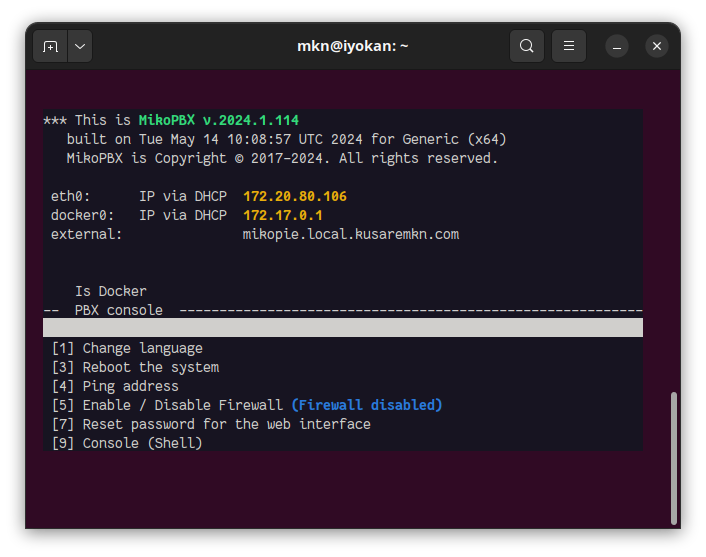Click the mkn@iyokan window title

pyautogui.click(x=353, y=46)
